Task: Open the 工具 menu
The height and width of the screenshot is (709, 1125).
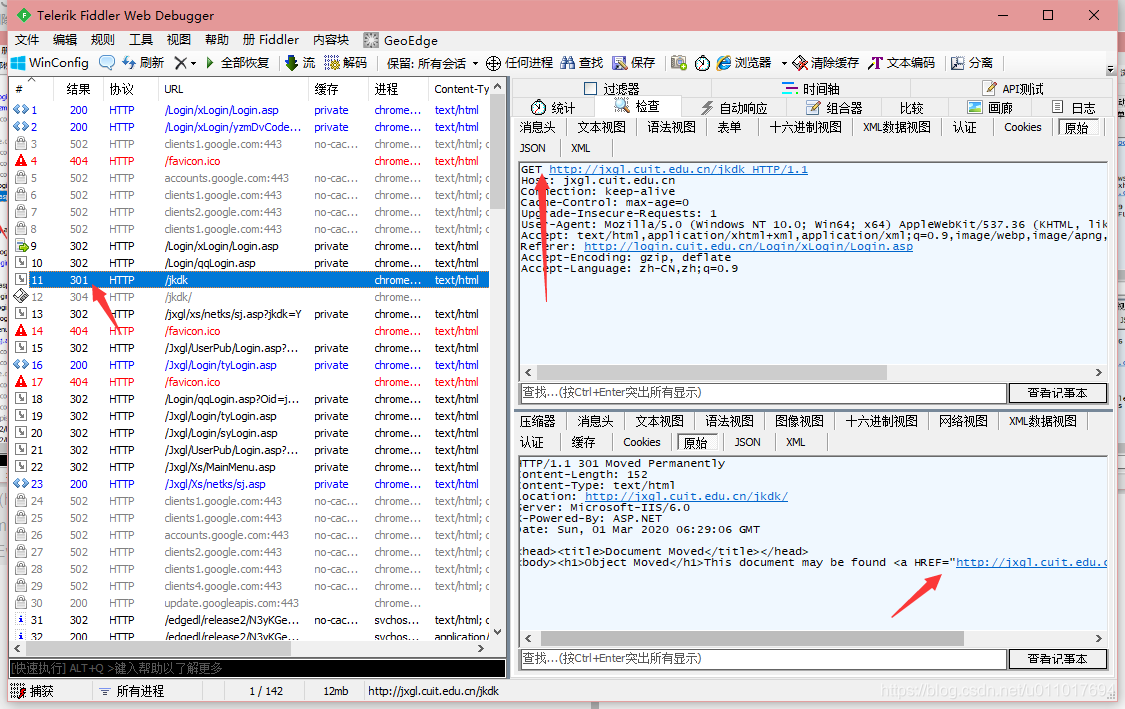Action: pos(141,40)
